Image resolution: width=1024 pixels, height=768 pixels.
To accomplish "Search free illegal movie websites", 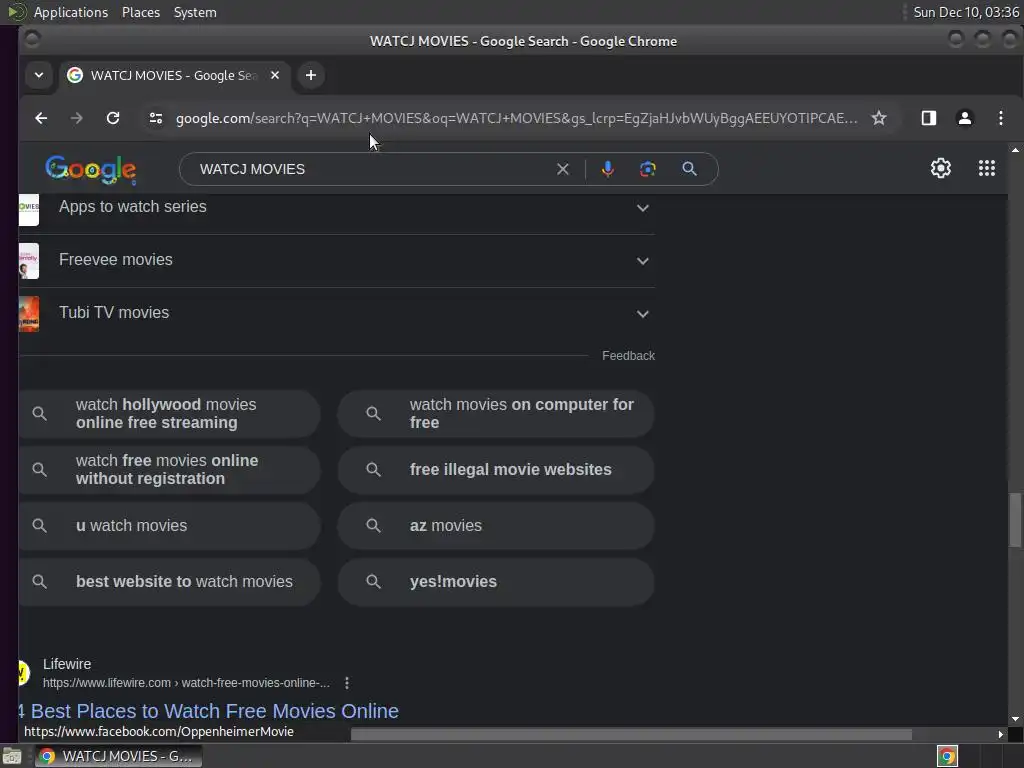I will pos(496,470).
